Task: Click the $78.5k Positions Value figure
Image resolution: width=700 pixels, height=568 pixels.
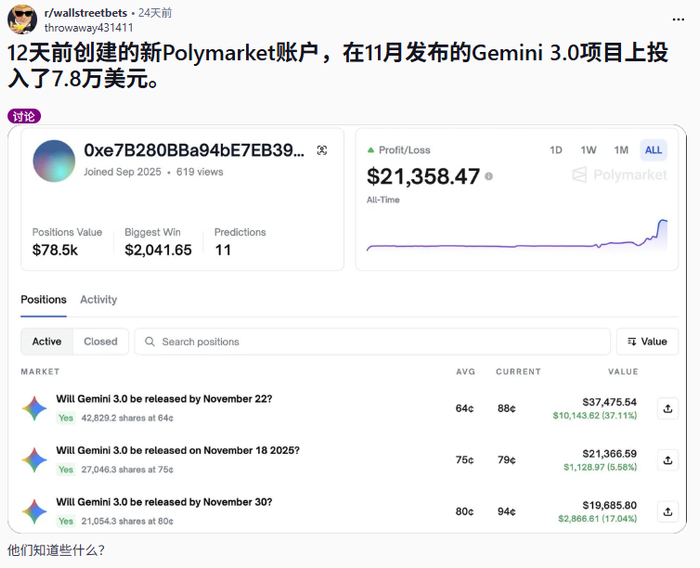Action: [x=55, y=250]
